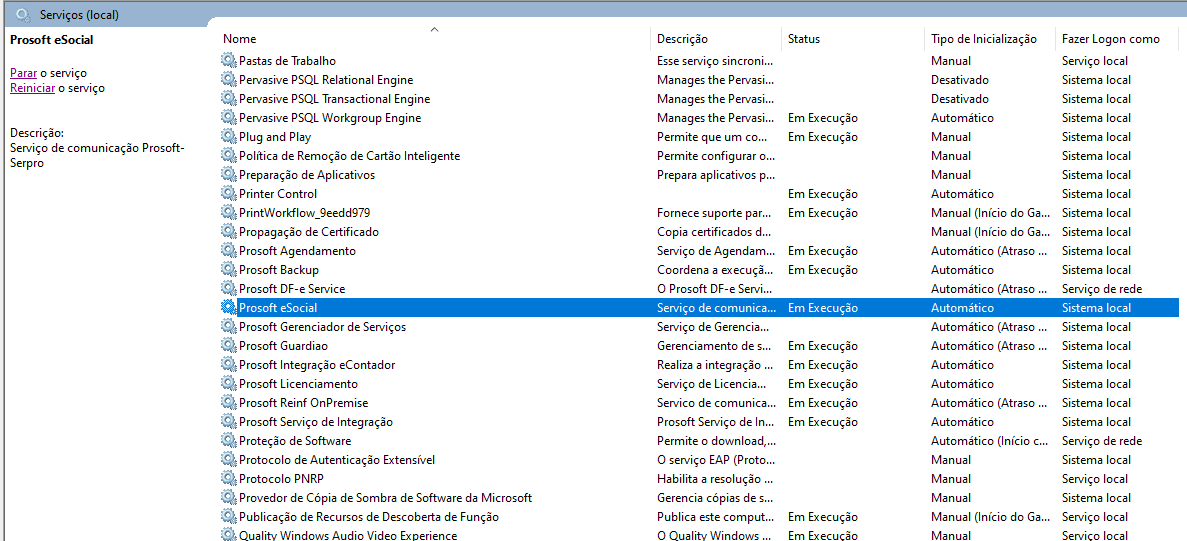The height and width of the screenshot is (541, 1187).
Task: Click the gear icon of Propagação de Certificado
Action: (229, 232)
